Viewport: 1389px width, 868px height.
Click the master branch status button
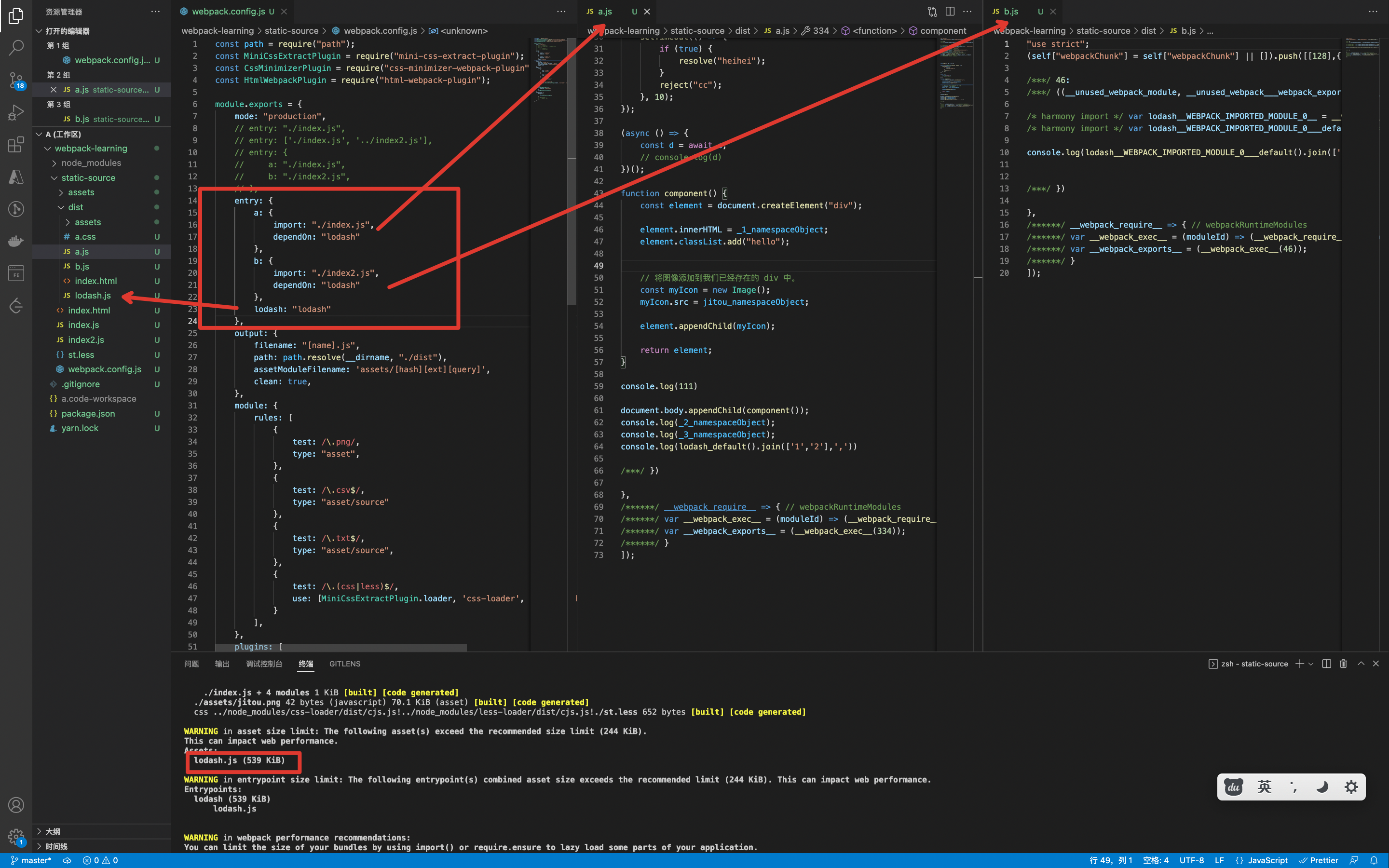pyautogui.click(x=31, y=860)
